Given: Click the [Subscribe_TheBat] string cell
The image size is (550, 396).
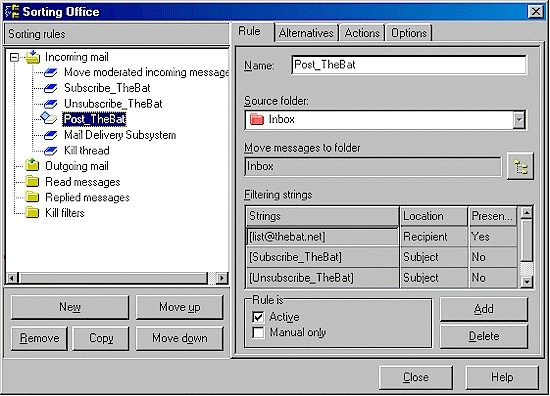Looking at the screenshot, I should [322, 257].
